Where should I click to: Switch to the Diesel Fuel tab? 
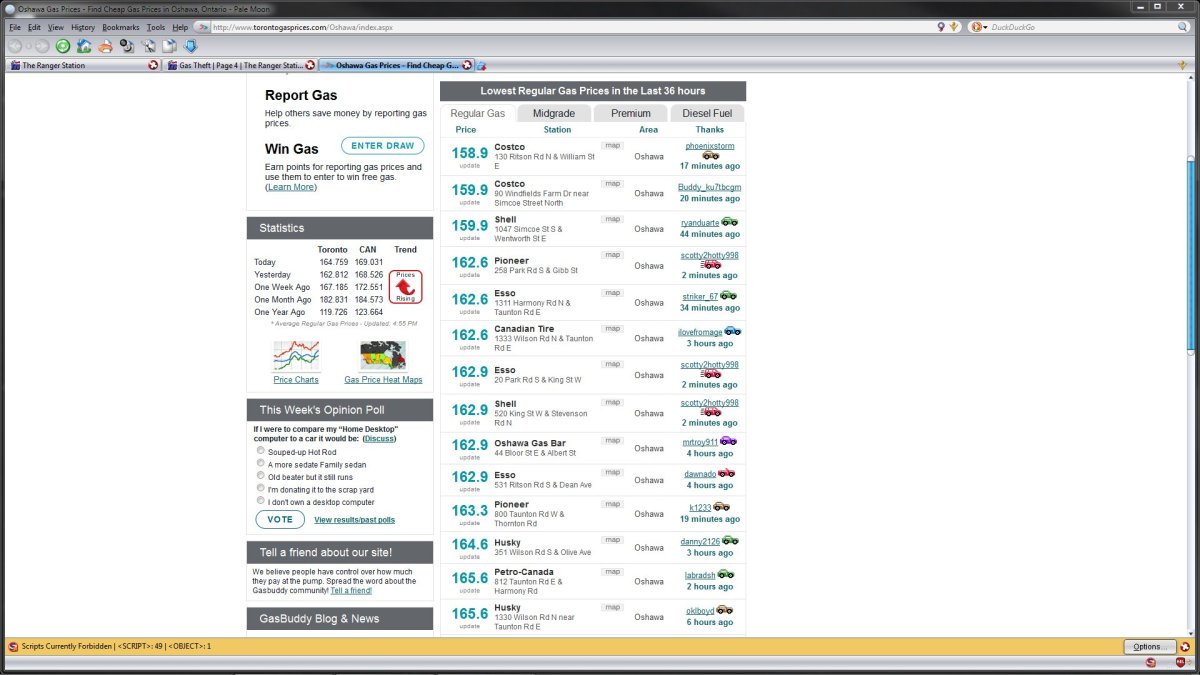707,114
